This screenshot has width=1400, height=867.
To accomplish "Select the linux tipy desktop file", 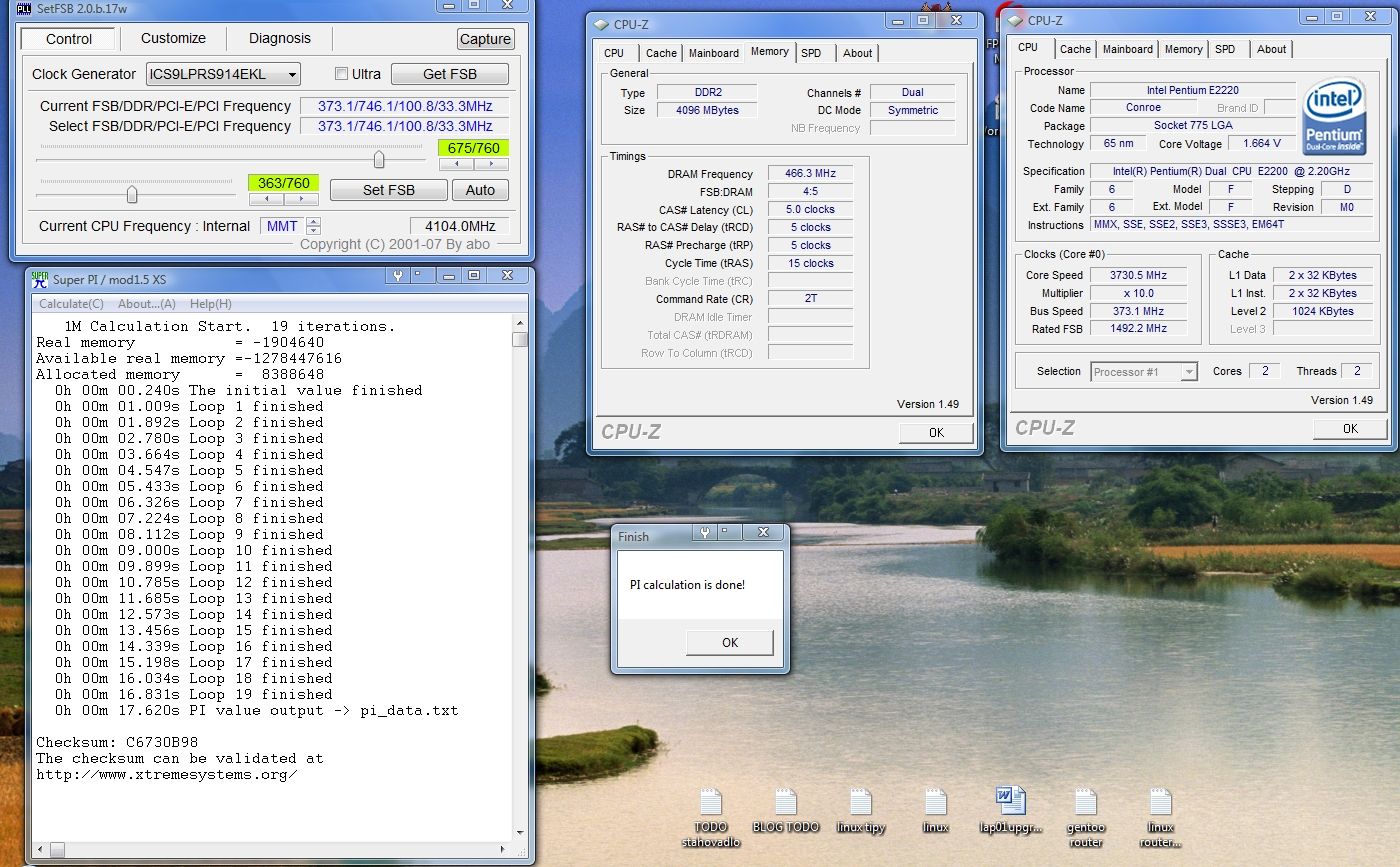I will (x=861, y=810).
